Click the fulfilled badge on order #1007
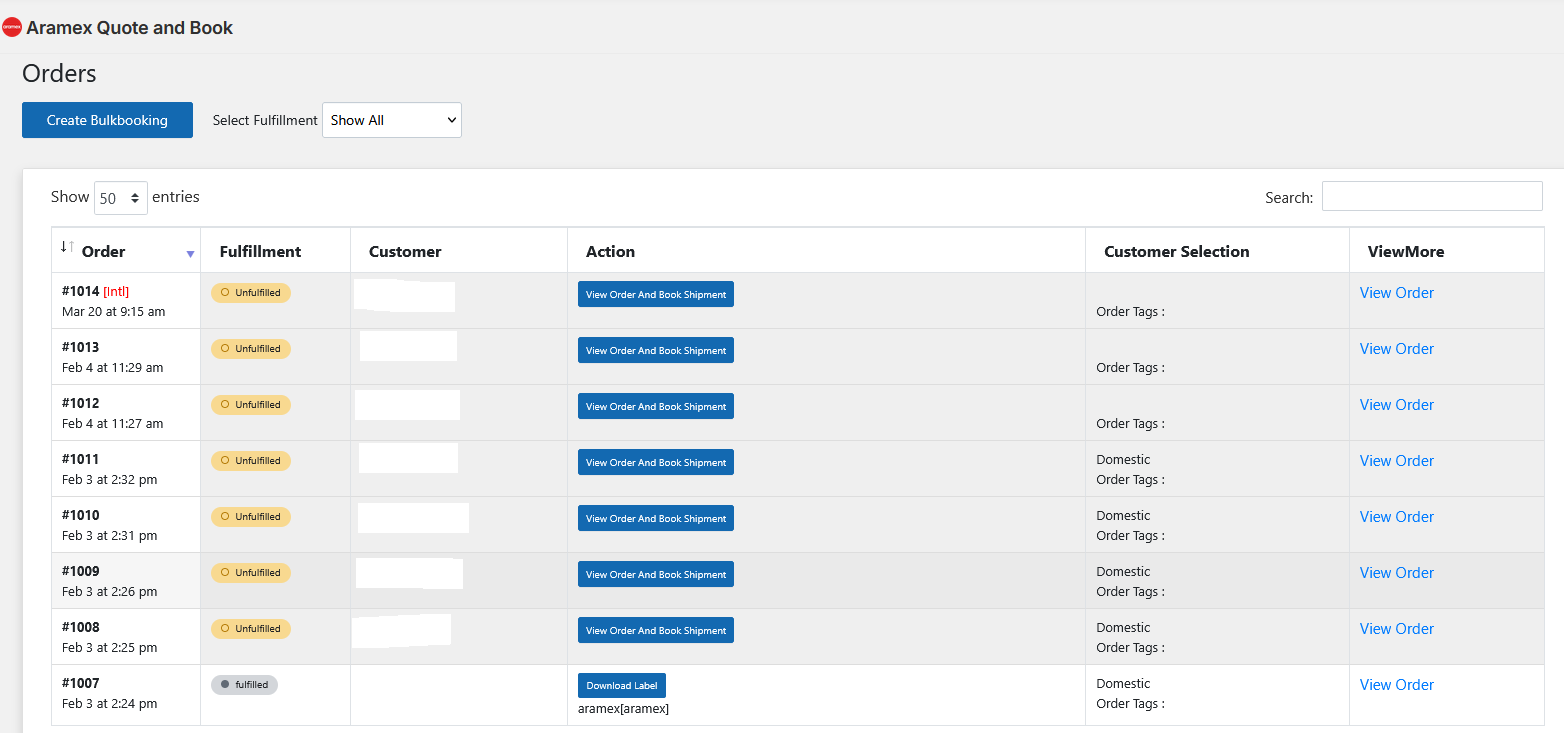The image size is (1564, 733). coord(244,685)
